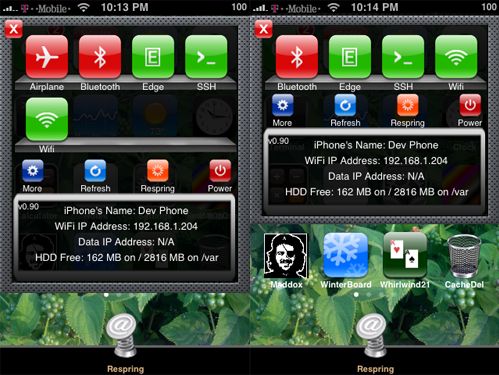Tap the WiFi IP Address line in right panel
This screenshot has height=375, width=499.
click(376, 161)
